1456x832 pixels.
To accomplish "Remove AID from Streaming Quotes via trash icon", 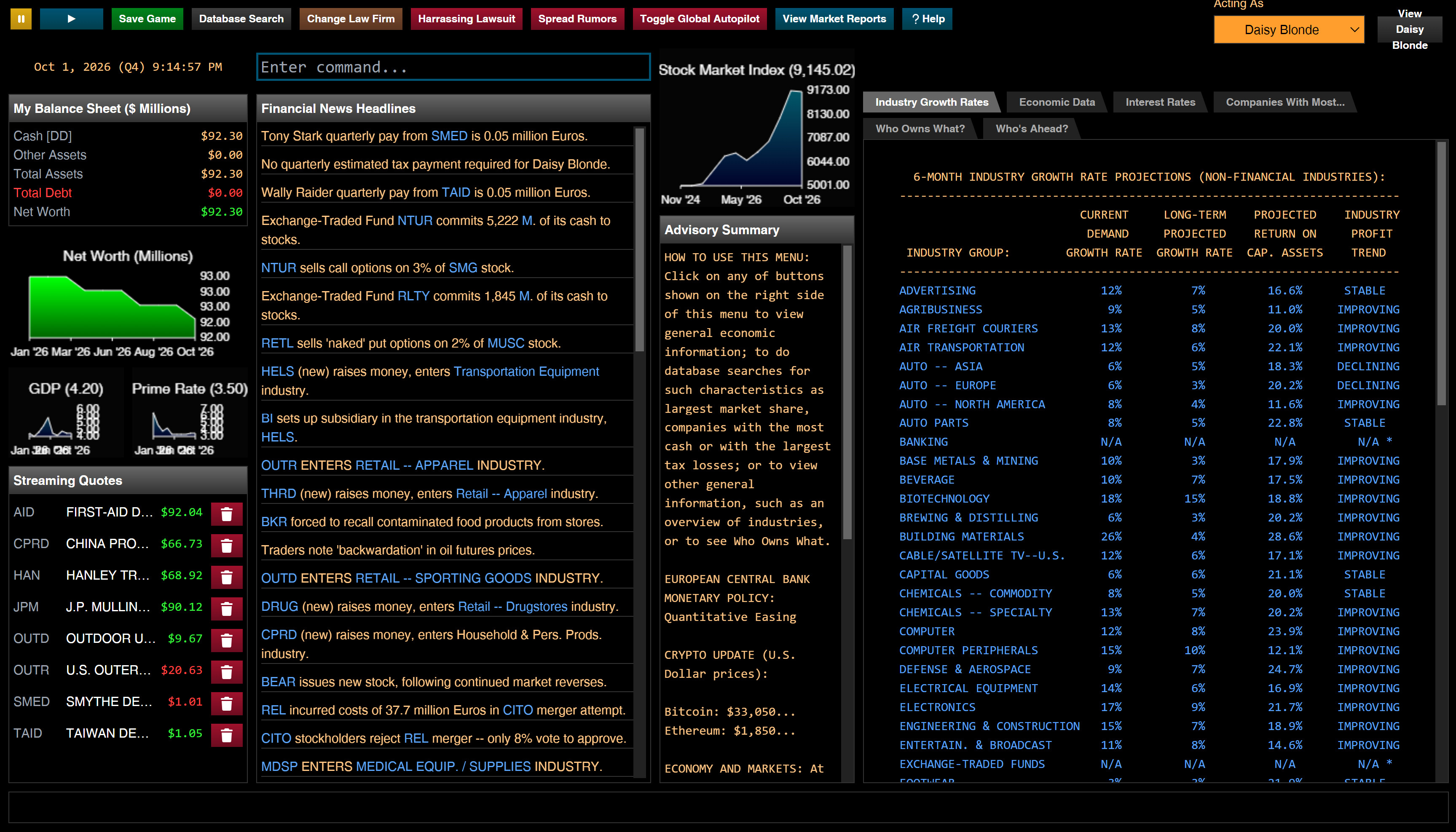I will click(x=226, y=513).
